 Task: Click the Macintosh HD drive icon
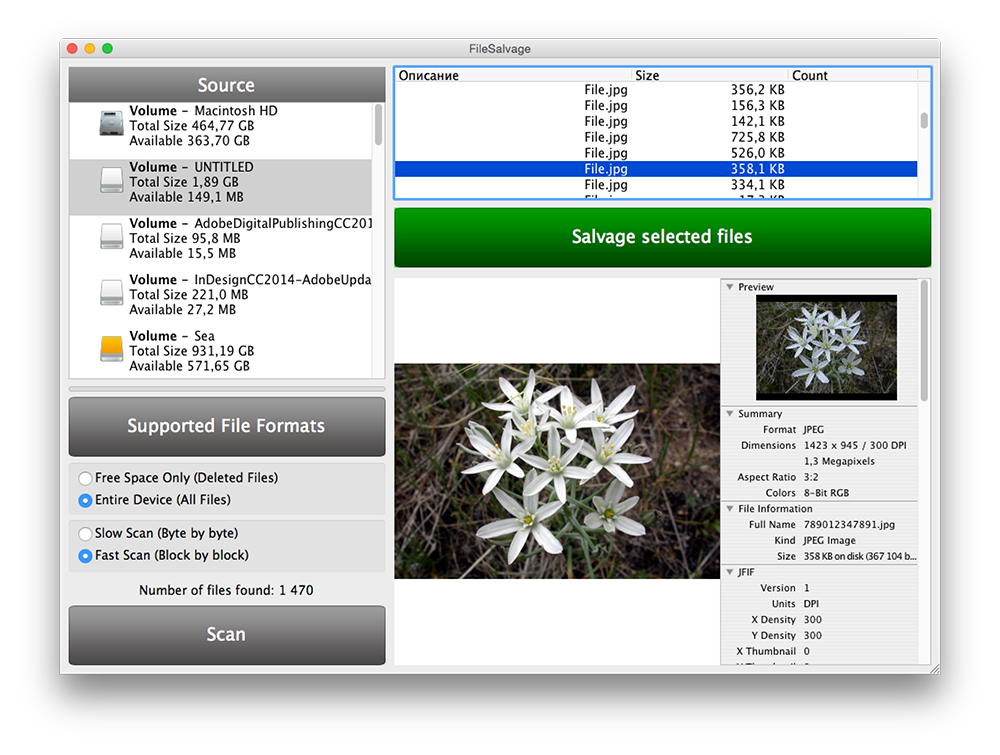point(111,124)
